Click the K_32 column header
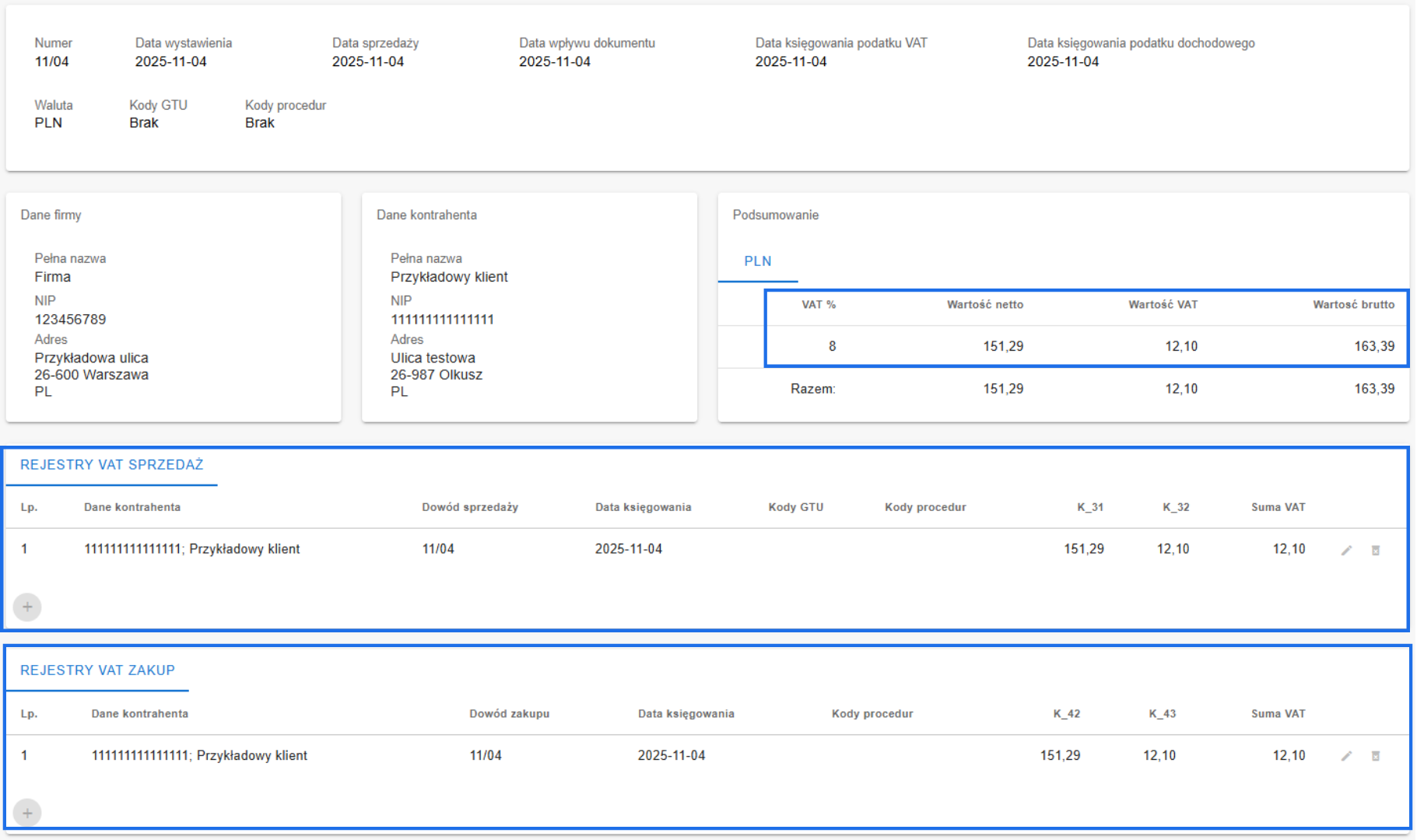Image resolution: width=1424 pixels, height=840 pixels. coord(1175,507)
